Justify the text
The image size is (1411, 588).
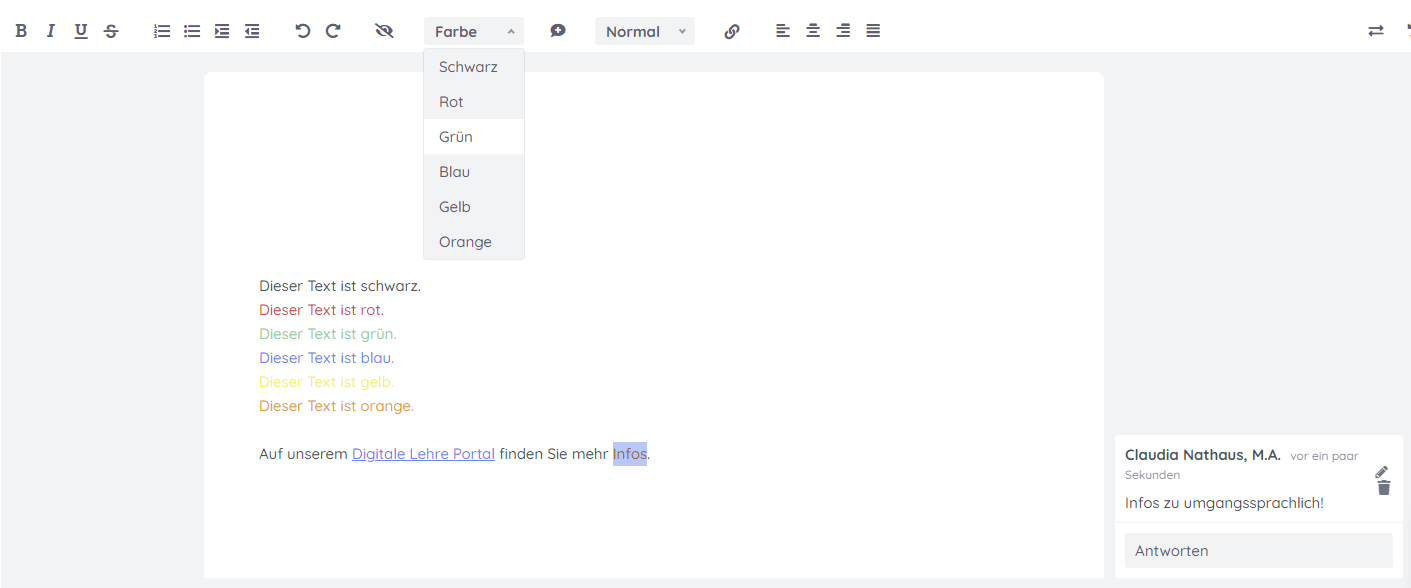(873, 31)
